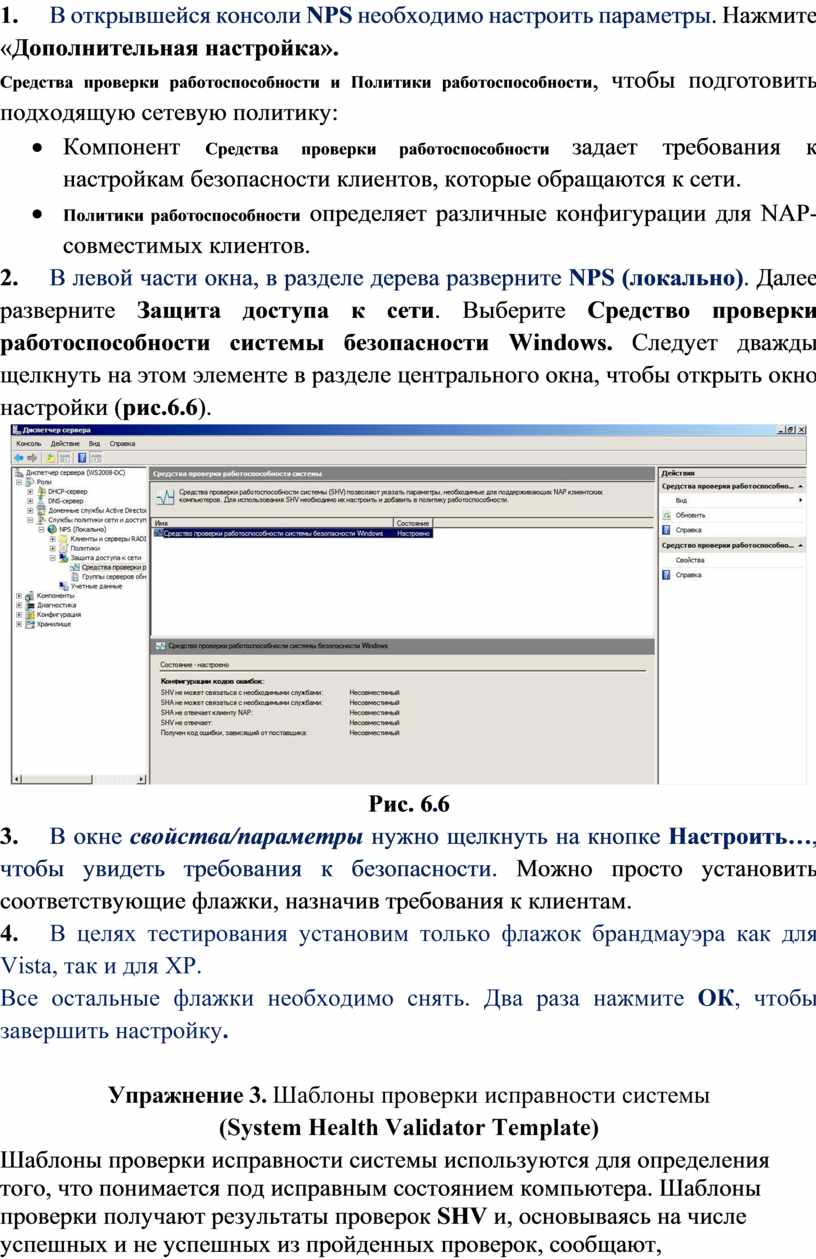Collapse the Роли tree node
This screenshot has width=816, height=1259.
[19, 481]
